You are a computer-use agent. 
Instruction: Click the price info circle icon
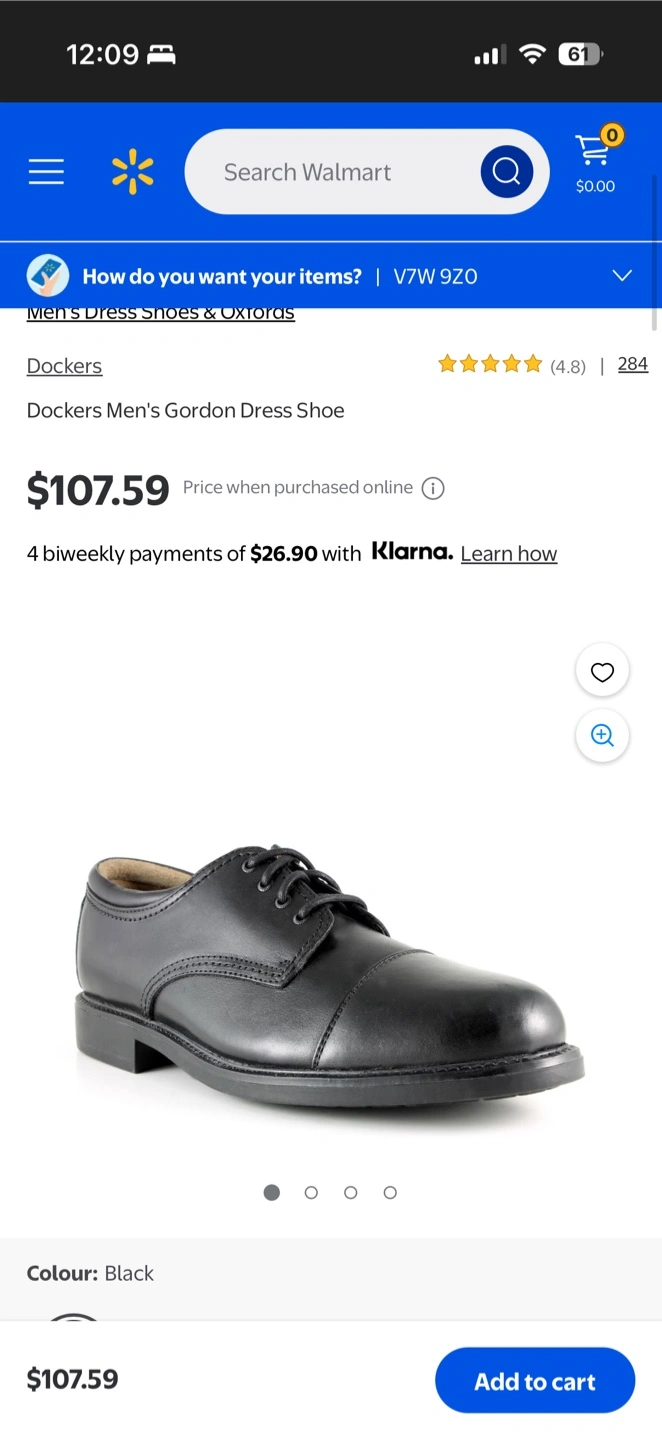433,488
